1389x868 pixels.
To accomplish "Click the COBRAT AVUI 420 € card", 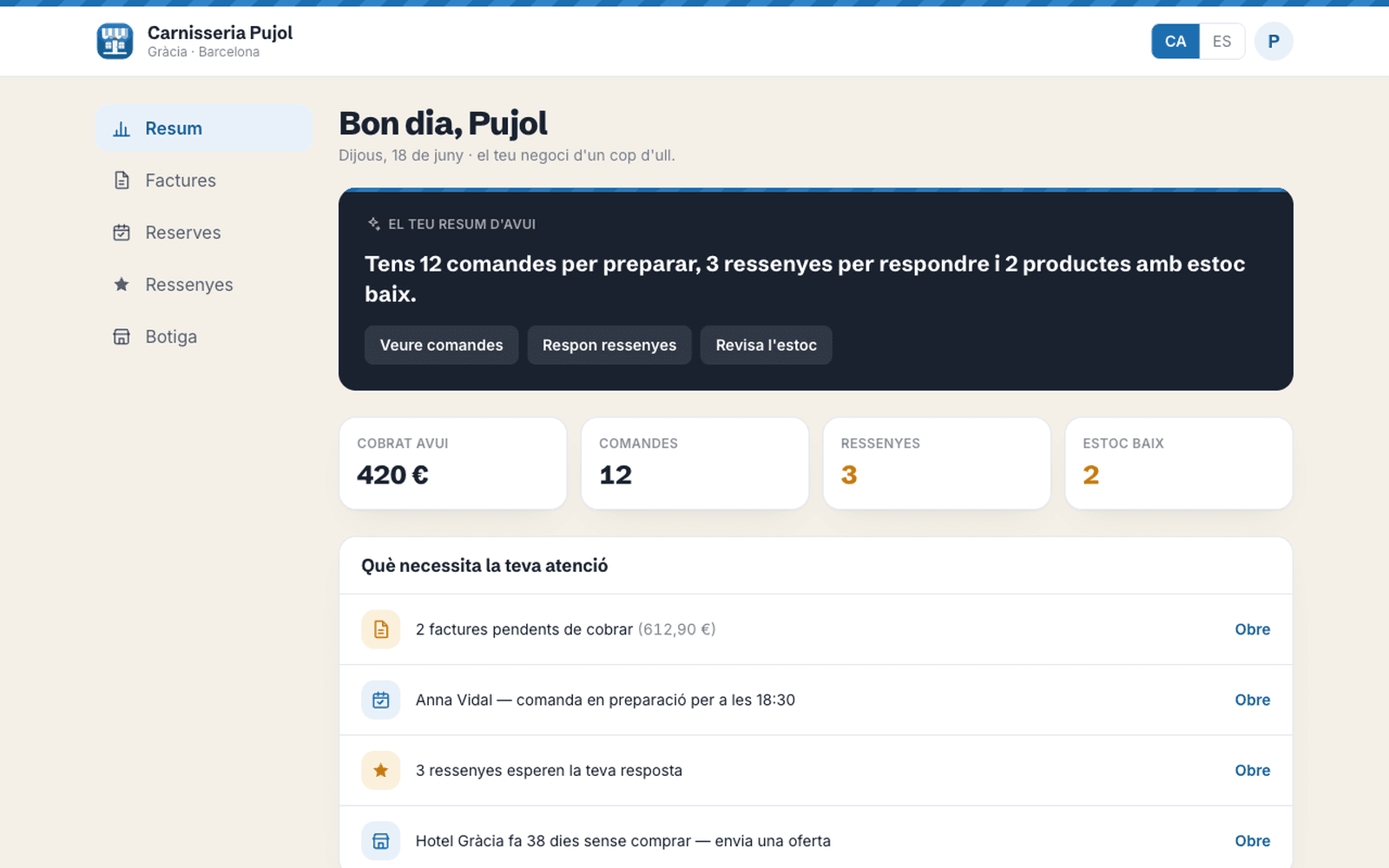I will pyautogui.click(x=452, y=464).
